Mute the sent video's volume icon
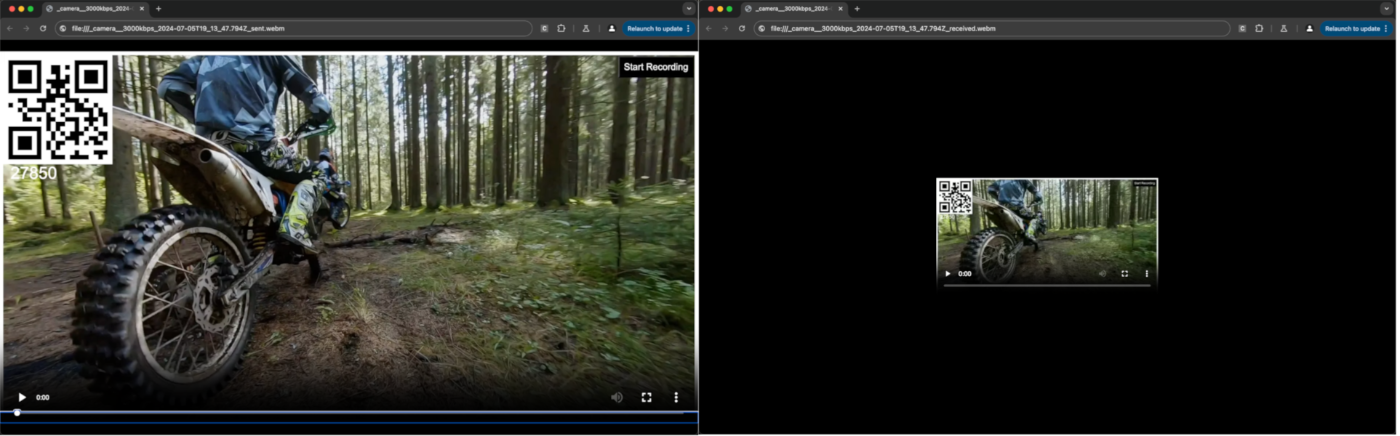The image size is (1400, 436). pos(616,397)
